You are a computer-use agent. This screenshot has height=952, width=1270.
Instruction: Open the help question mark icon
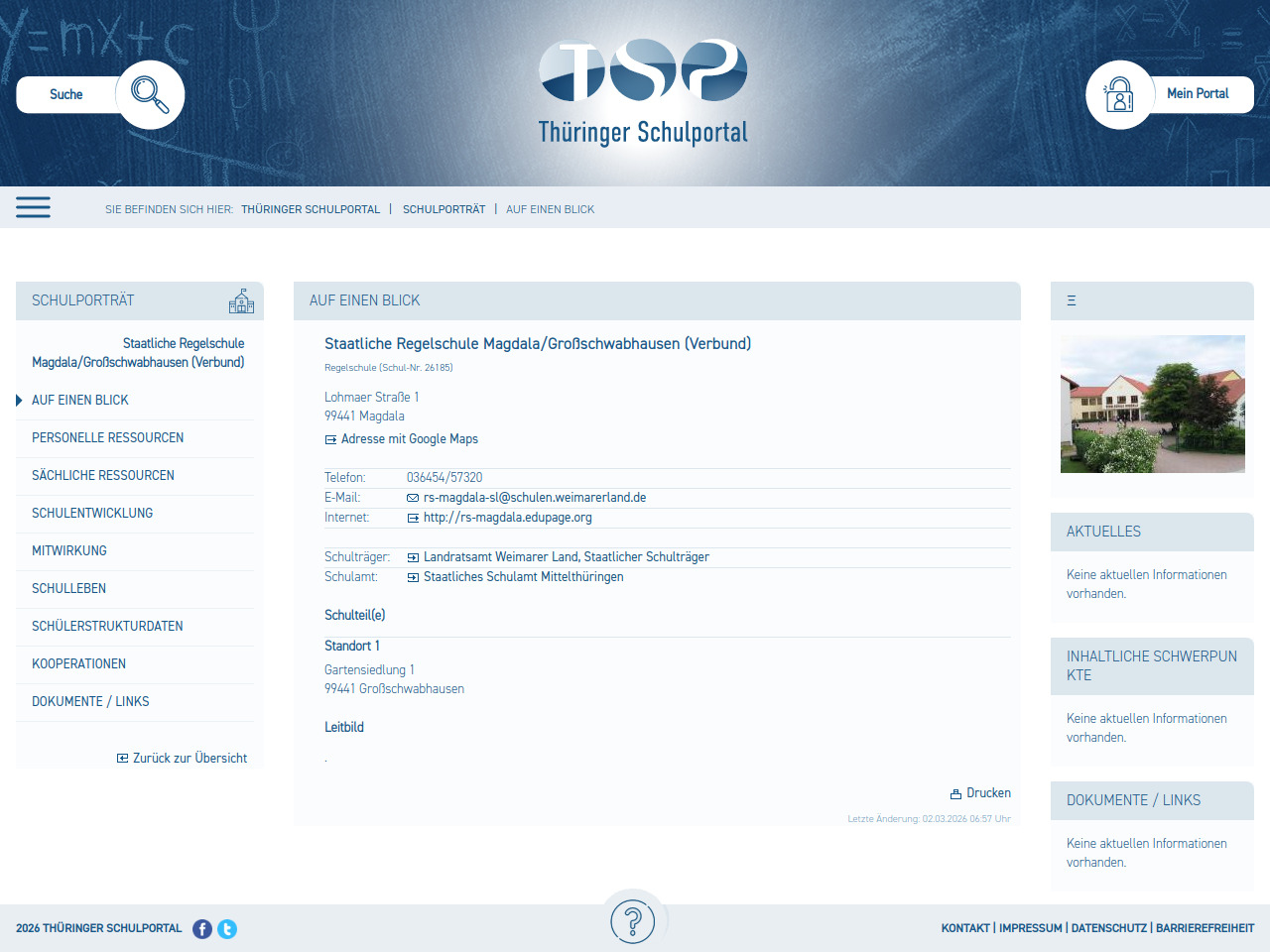pyautogui.click(x=633, y=921)
